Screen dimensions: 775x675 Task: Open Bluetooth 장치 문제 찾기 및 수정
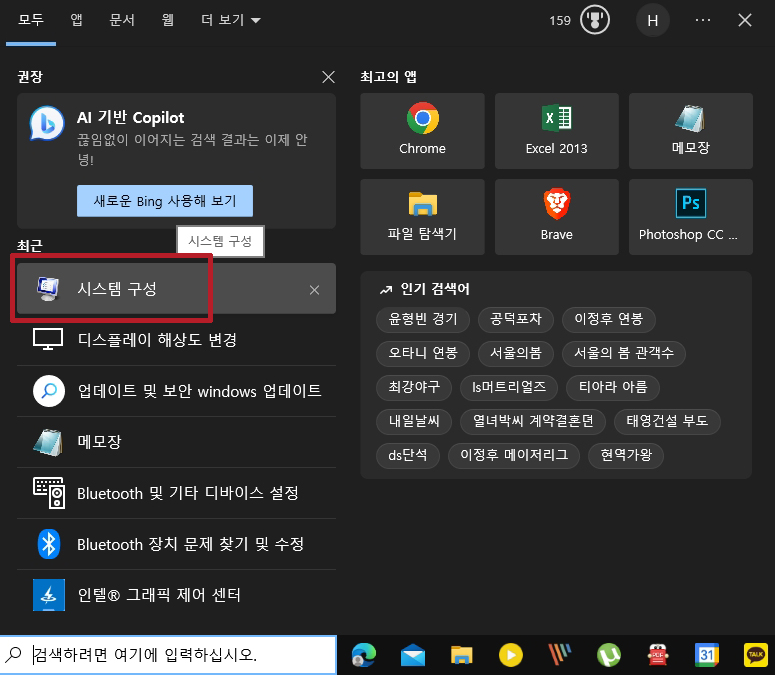(x=176, y=544)
